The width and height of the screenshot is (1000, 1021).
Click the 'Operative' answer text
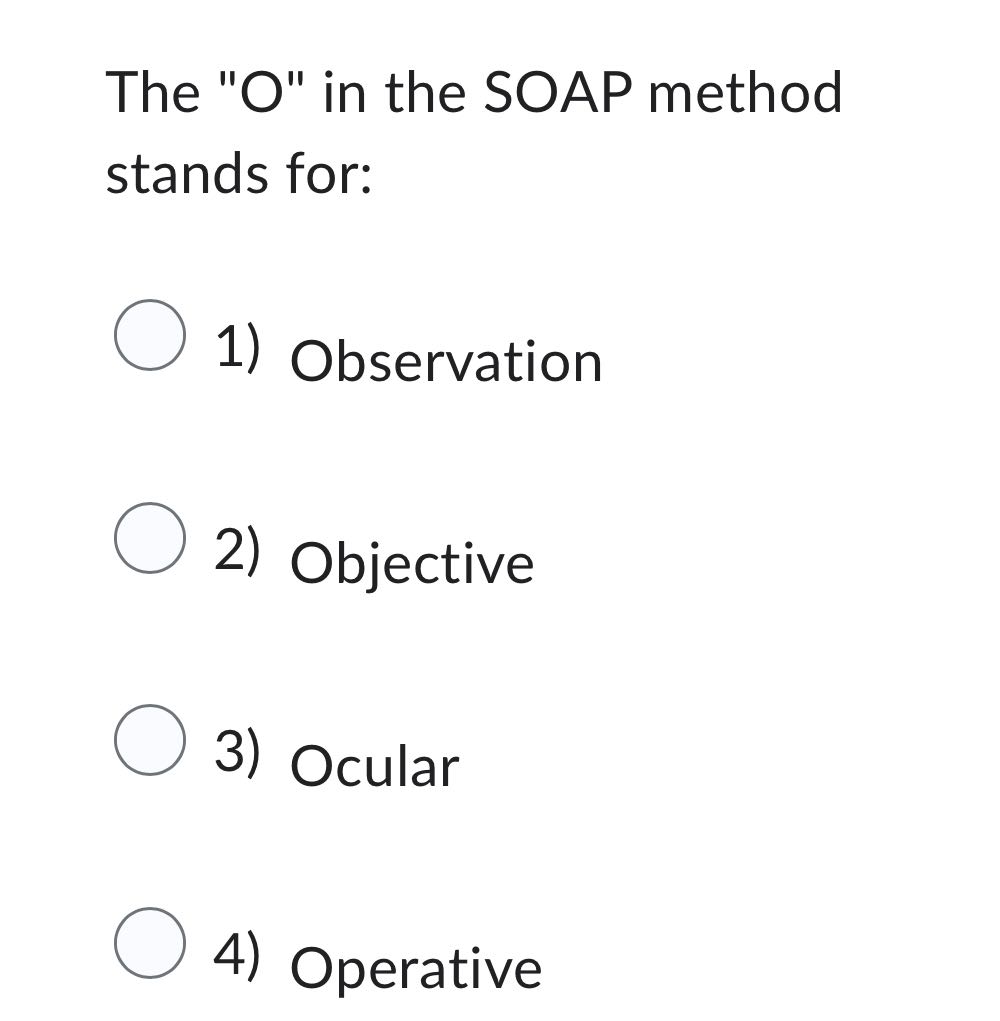(x=415, y=967)
